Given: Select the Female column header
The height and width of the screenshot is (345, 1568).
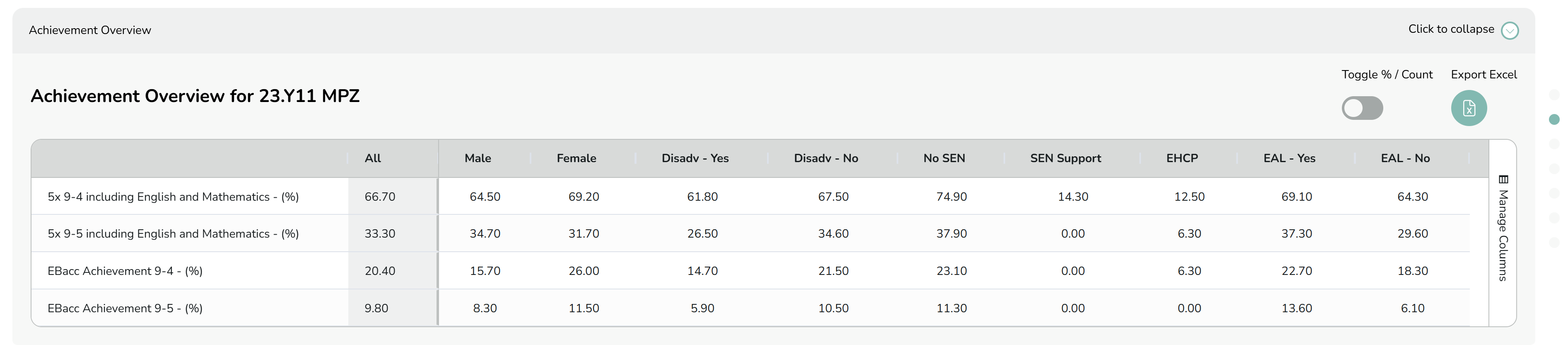Looking at the screenshot, I should 577,158.
